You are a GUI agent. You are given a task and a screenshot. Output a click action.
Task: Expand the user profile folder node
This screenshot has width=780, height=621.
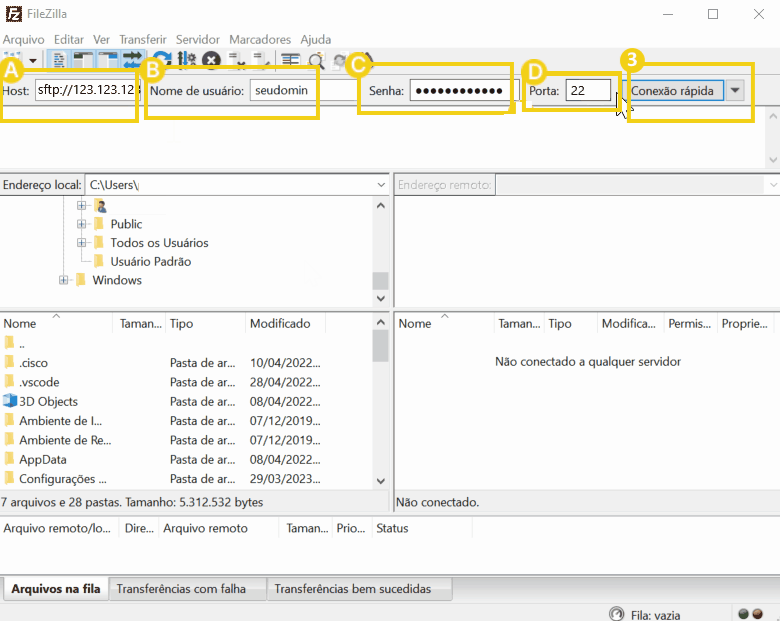tap(82, 205)
